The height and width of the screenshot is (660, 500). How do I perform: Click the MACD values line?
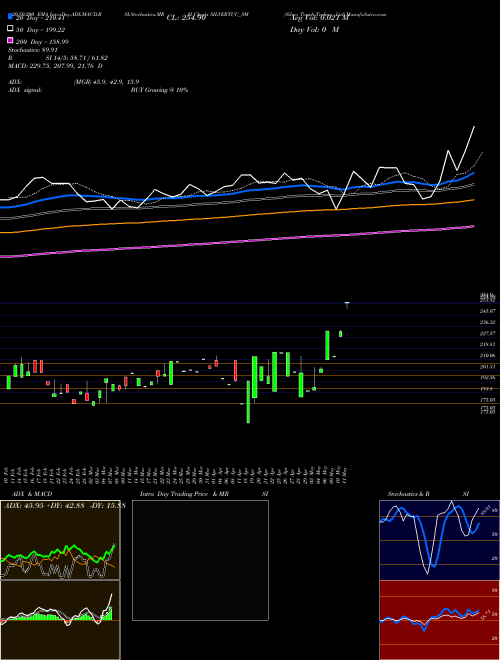click(55, 66)
